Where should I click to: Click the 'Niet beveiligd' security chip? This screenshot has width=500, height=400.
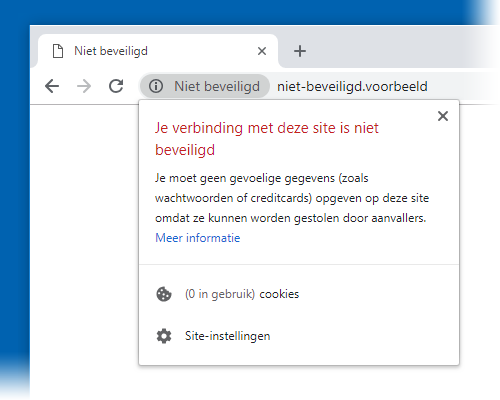(x=204, y=86)
